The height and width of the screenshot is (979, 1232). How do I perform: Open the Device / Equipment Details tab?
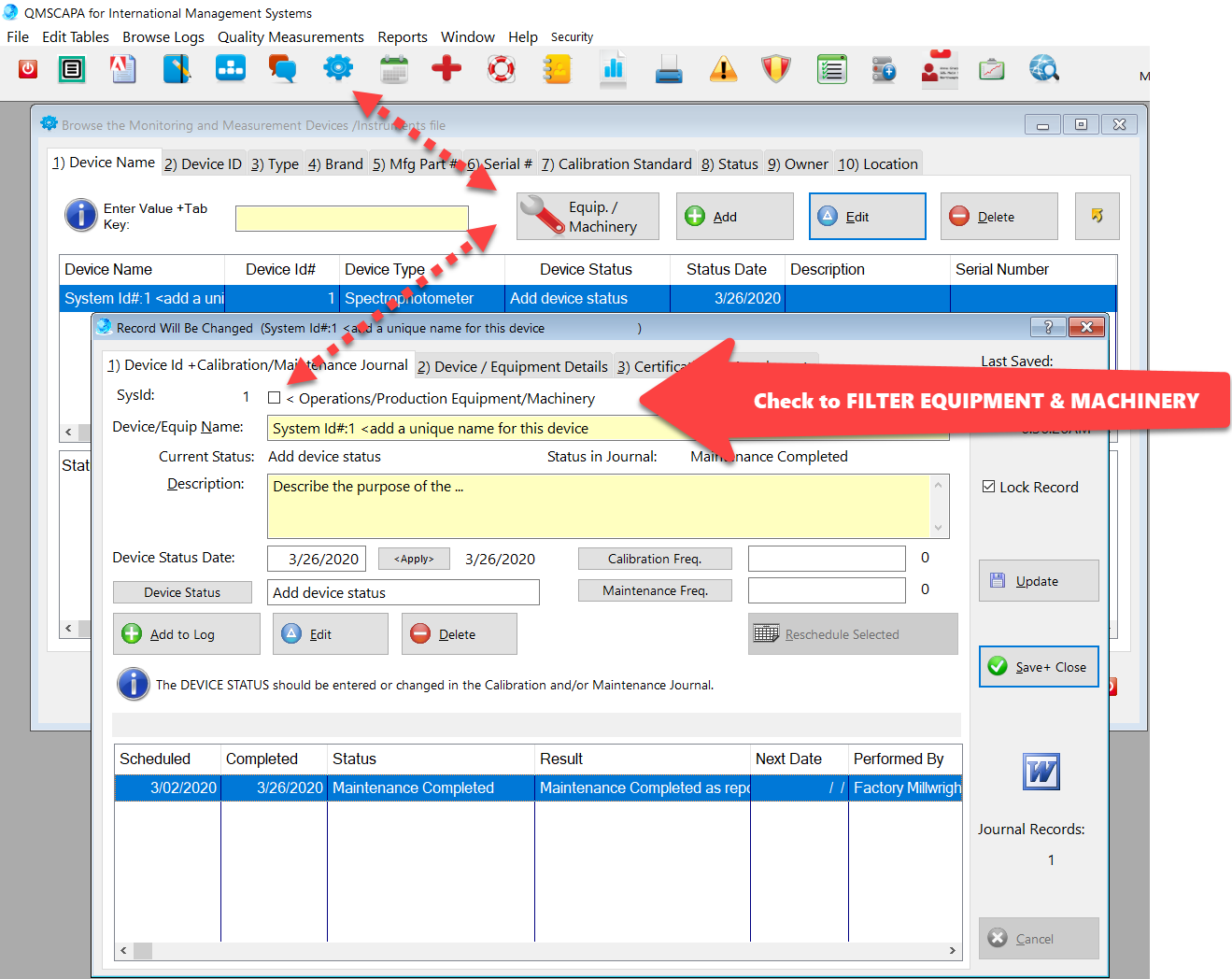[513, 367]
